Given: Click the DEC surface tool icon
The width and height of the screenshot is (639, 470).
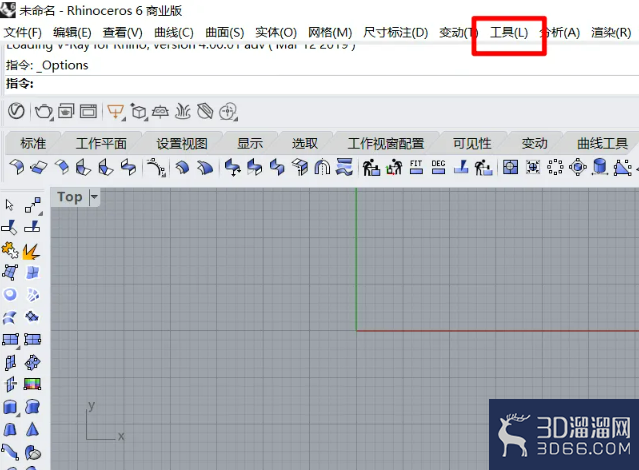Looking at the screenshot, I should click(438, 167).
